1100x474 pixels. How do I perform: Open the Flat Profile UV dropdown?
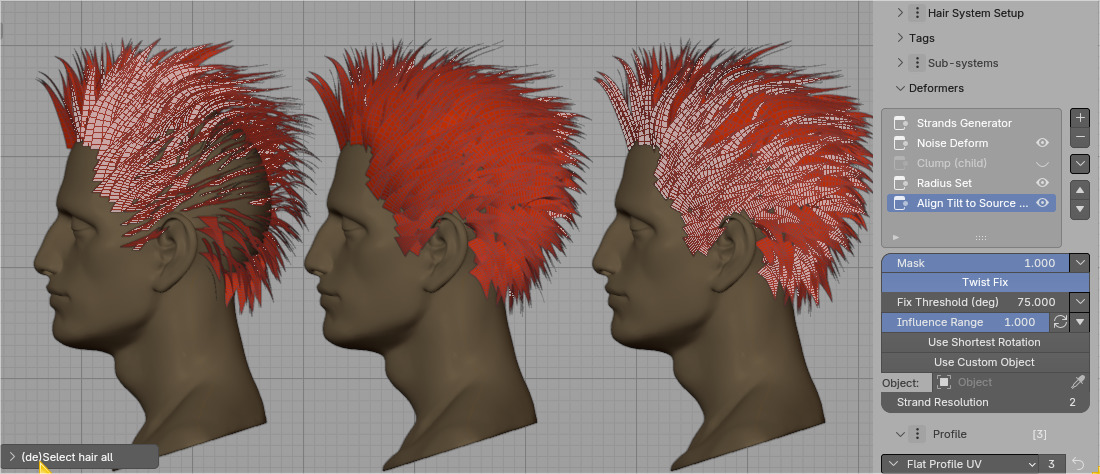tap(960, 463)
